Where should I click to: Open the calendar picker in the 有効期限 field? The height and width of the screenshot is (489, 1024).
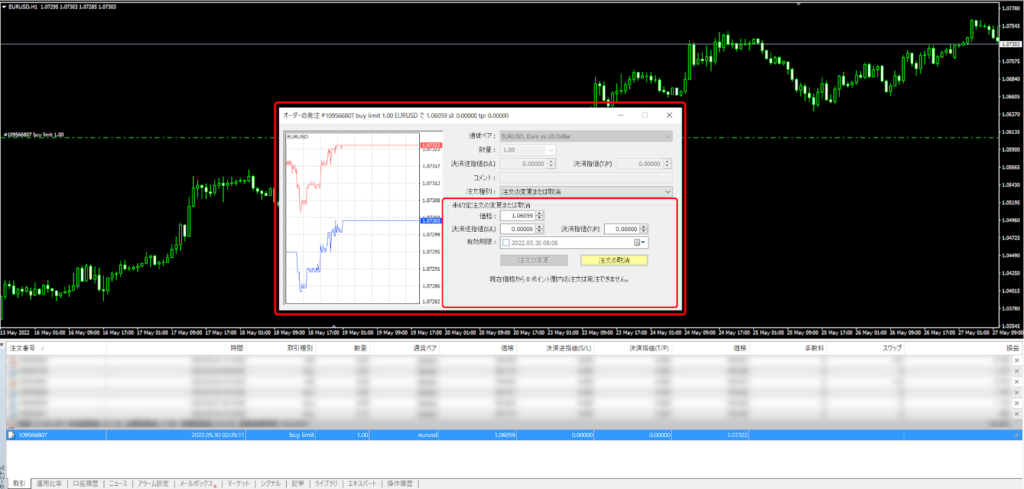coord(641,242)
